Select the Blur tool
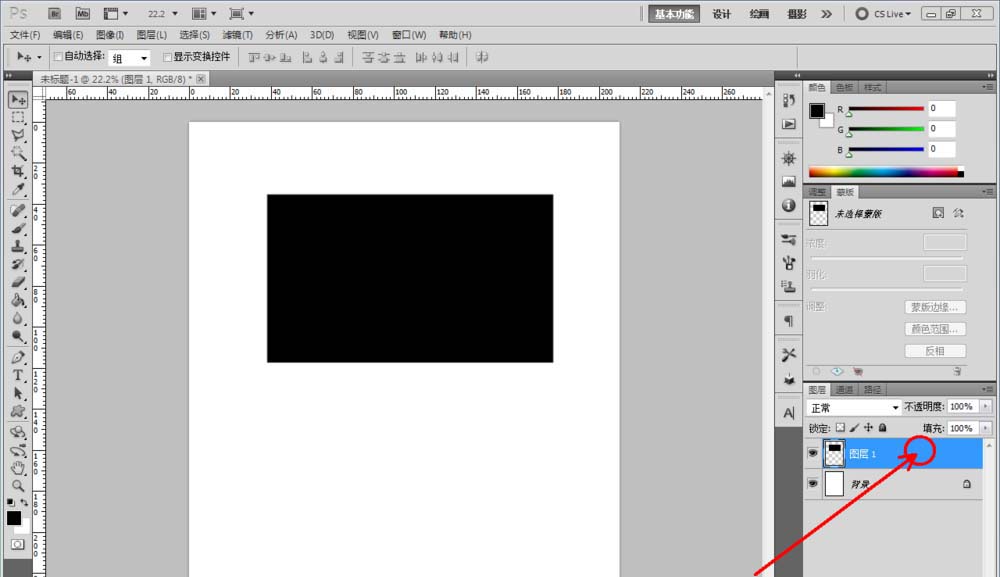Viewport: 1000px width, 577px height. [18, 318]
